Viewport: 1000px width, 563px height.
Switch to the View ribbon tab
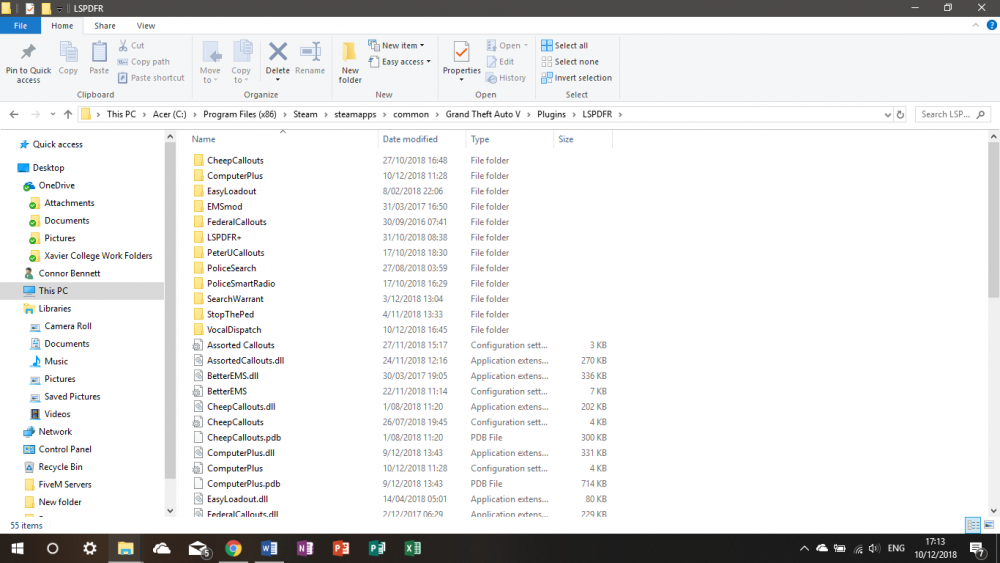(x=145, y=26)
